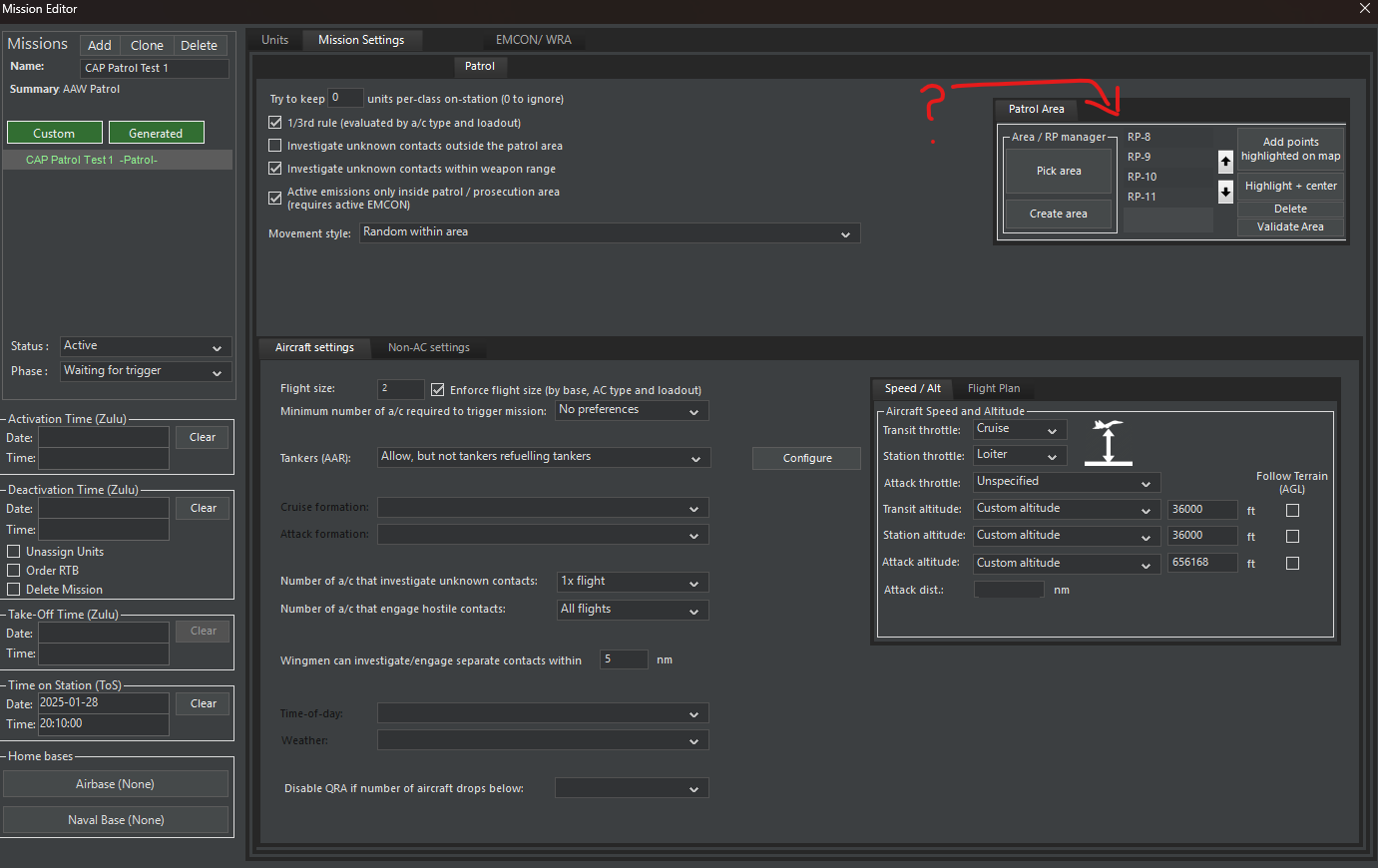This screenshot has height=868, width=1378.
Task: Open the Station throttle dropdown
Action: point(1019,456)
